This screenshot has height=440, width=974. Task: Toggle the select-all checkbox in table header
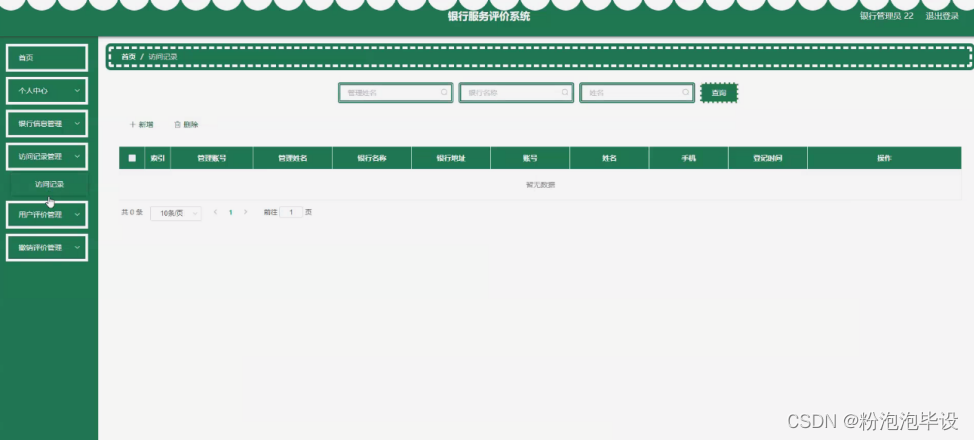point(132,158)
